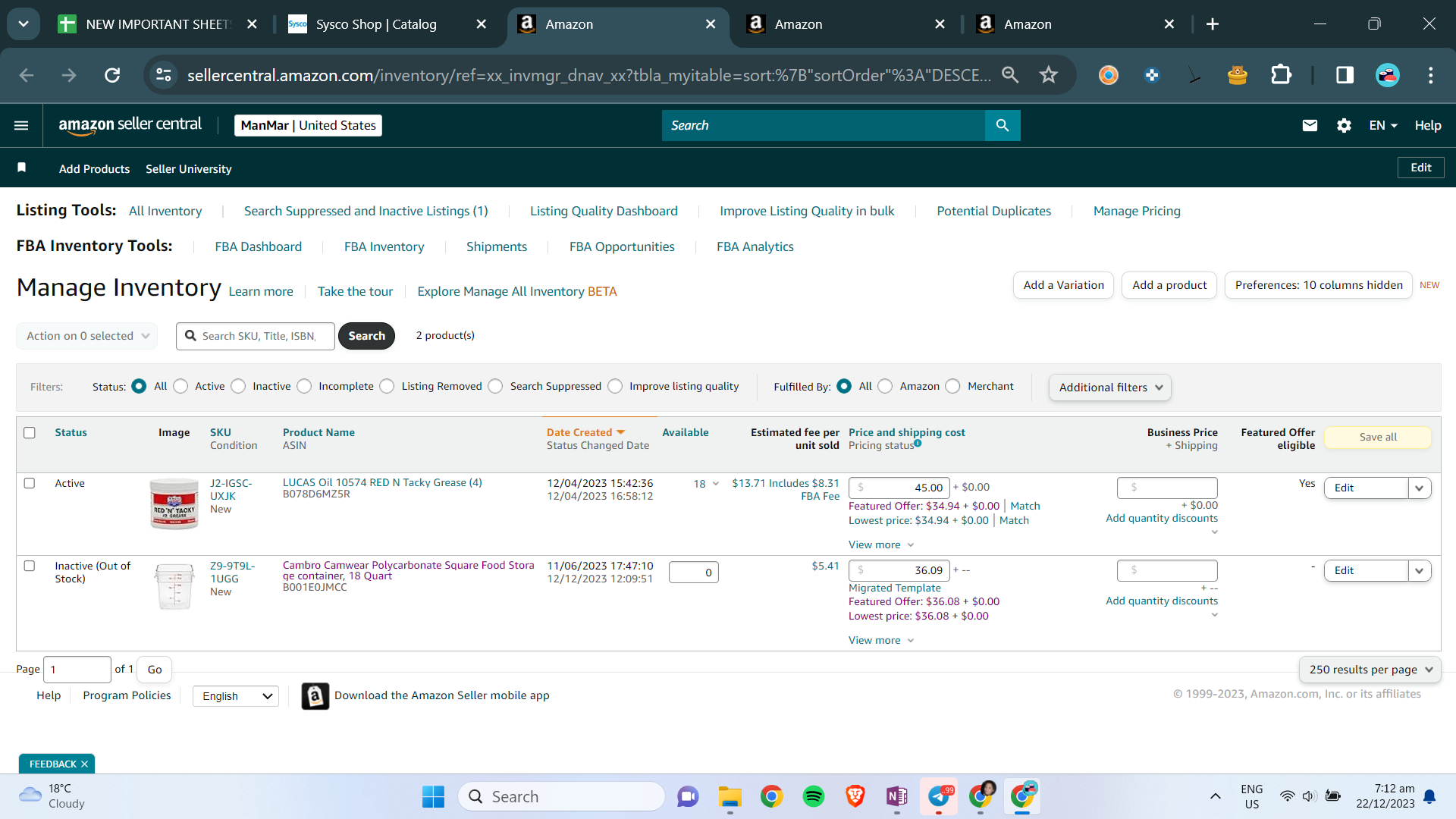Select Fulfilled By Merchant radio button
Image resolution: width=1456 pixels, height=819 pixels.
(952, 386)
